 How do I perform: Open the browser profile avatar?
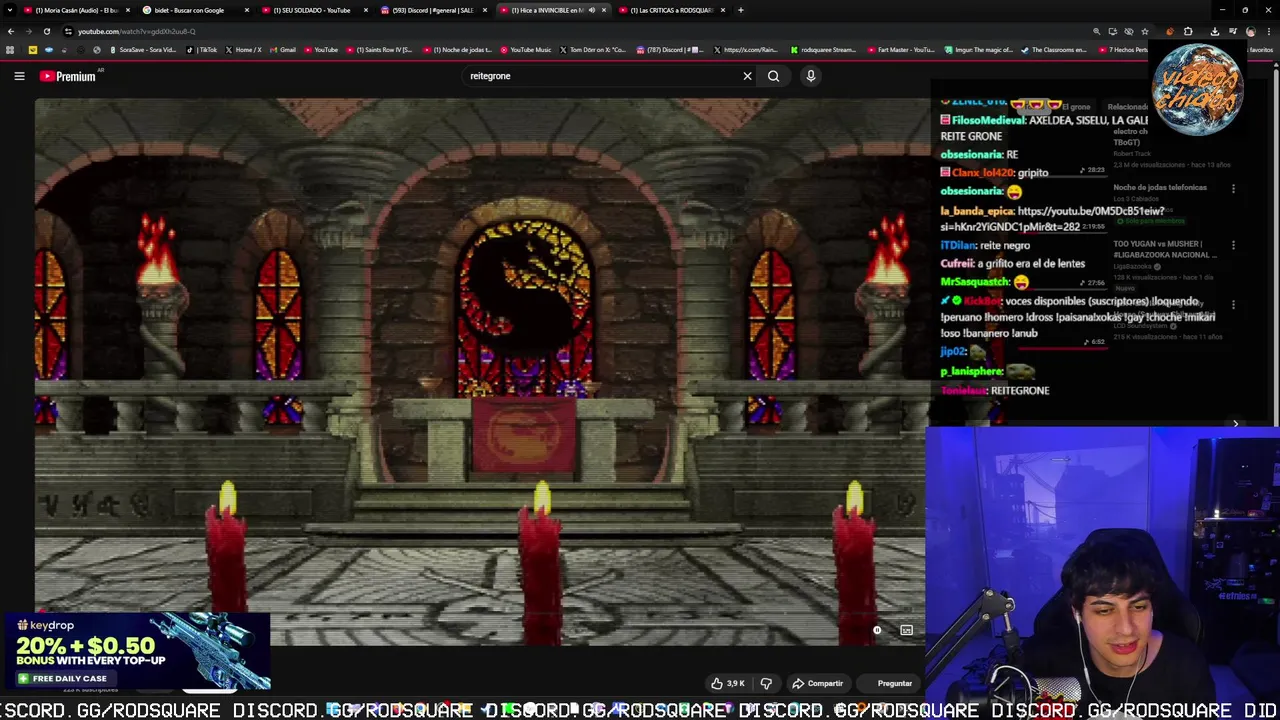pos(1250,31)
